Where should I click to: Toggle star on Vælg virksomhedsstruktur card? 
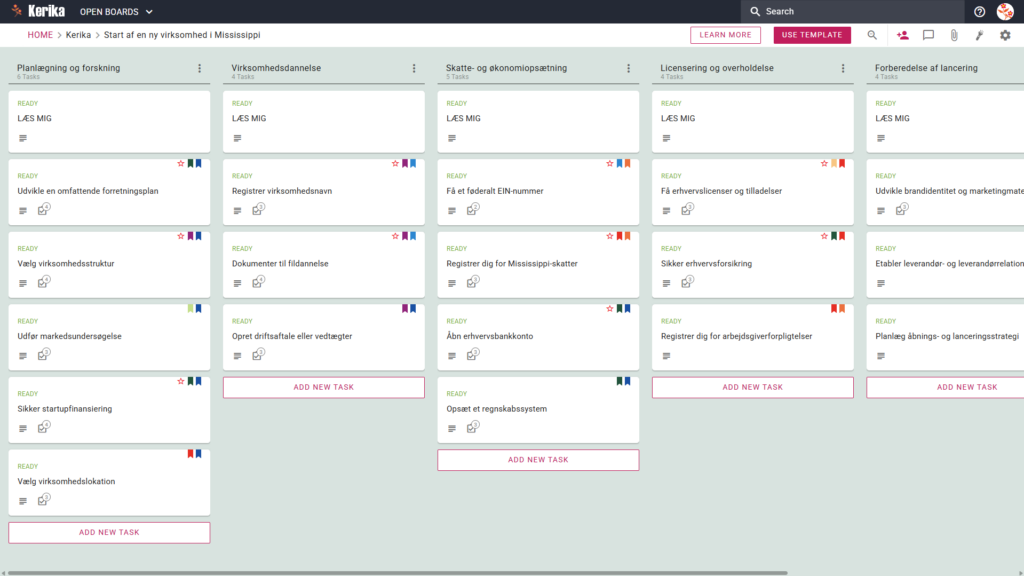pyautogui.click(x=181, y=236)
